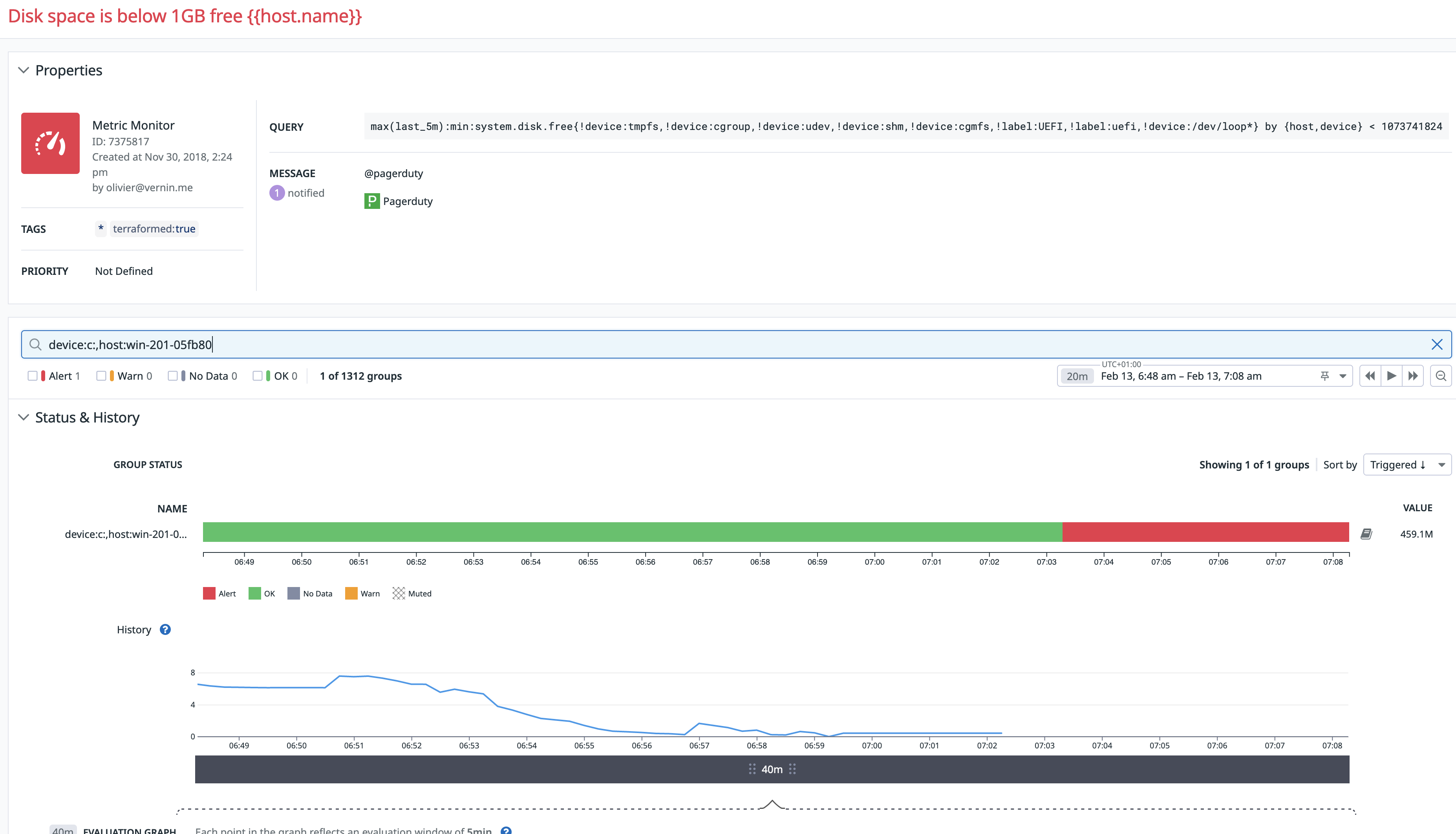Jump ahead using the fast-forward icon
This screenshot has height=834, width=1456.
coord(1413,376)
